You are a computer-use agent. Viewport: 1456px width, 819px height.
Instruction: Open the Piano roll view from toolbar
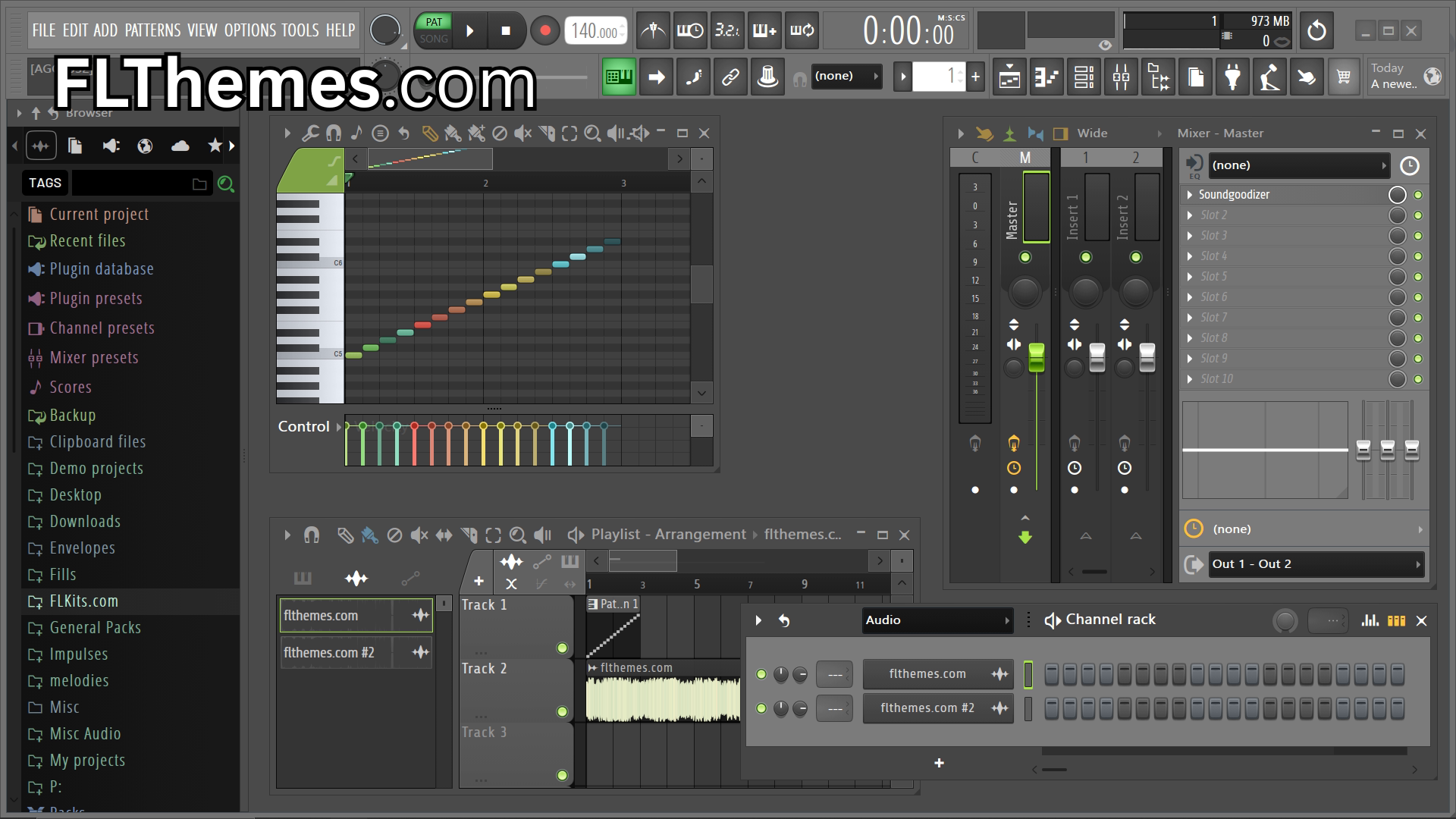[1046, 76]
